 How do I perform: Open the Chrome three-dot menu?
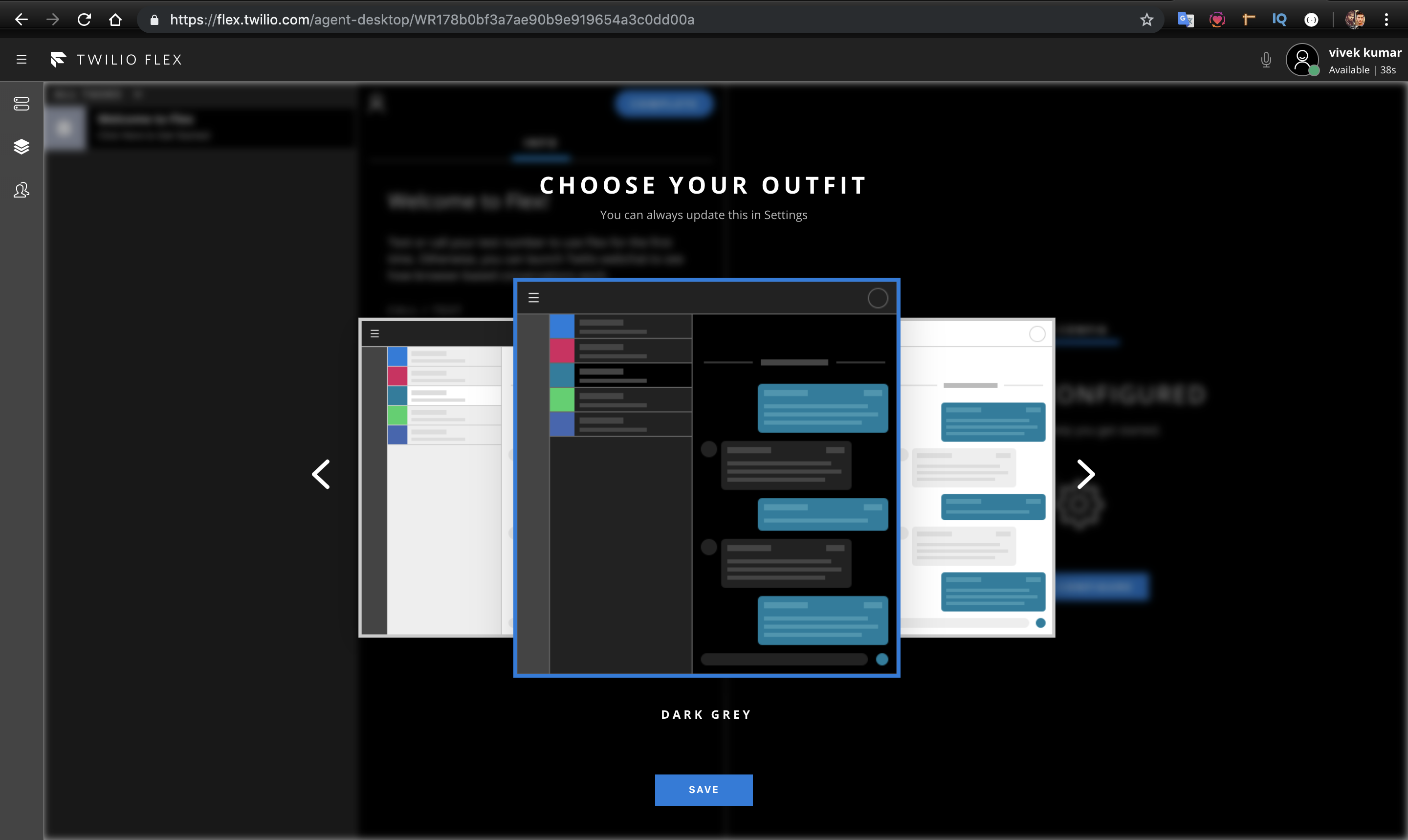click(x=1386, y=20)
